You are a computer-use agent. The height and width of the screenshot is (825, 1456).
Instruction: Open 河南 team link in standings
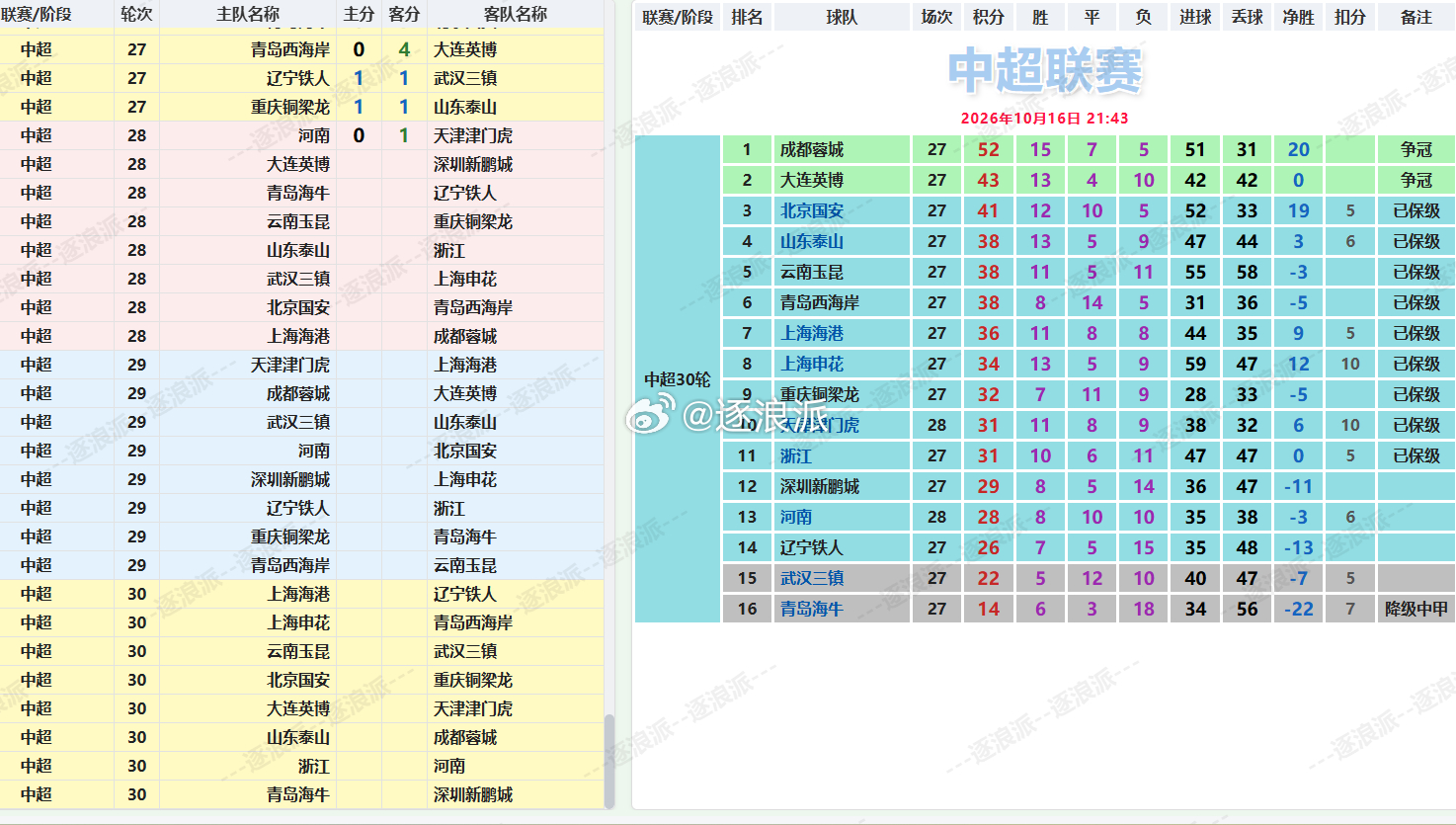(x=796, y=517)
